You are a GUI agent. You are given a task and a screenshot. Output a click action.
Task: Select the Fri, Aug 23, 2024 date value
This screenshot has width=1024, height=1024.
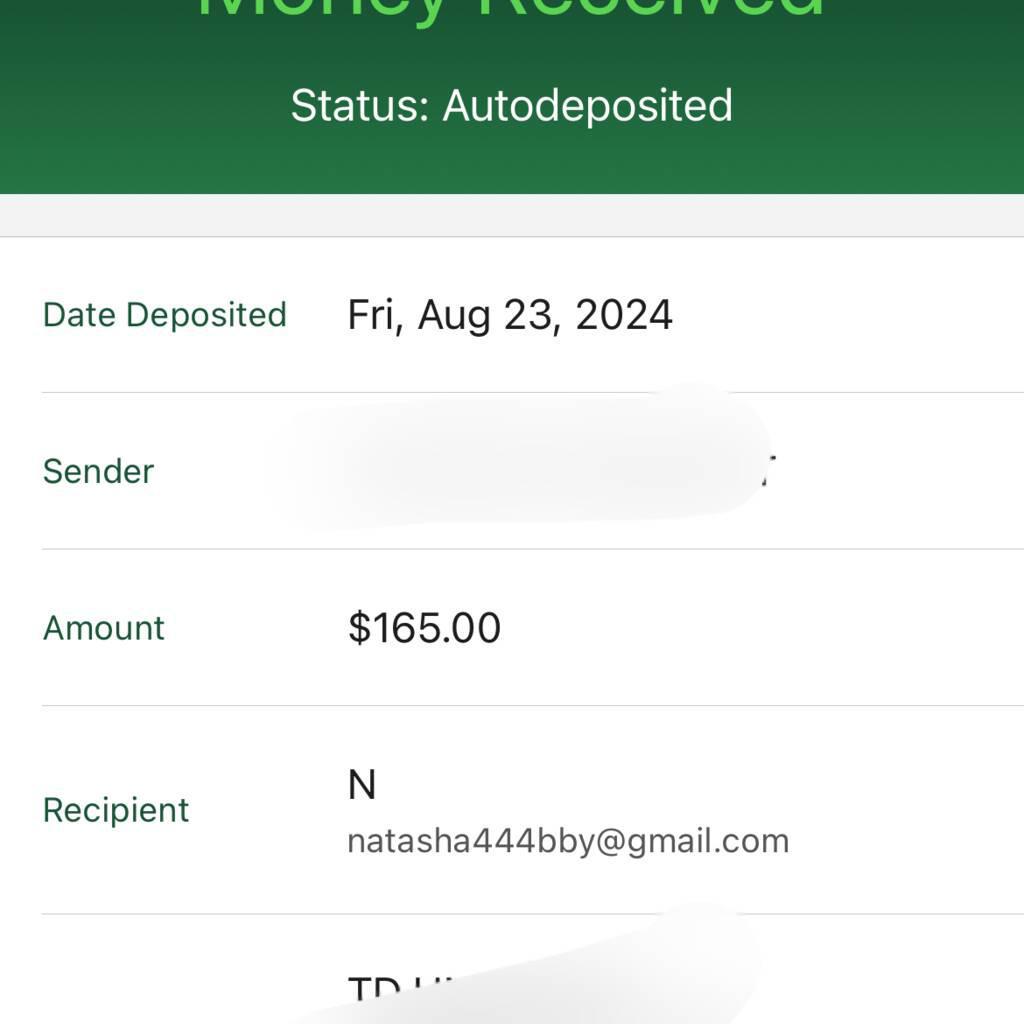[x=510, y=315]
